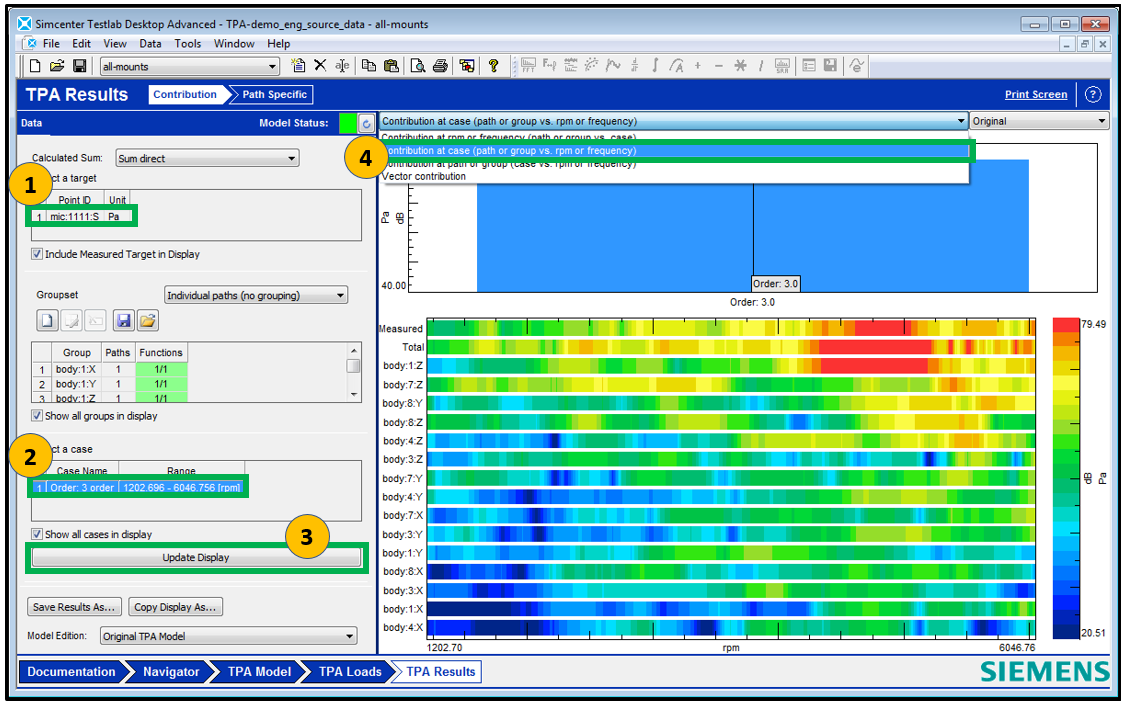
Task: Click the circled question mark help icon
Action: pos(1092,94)
